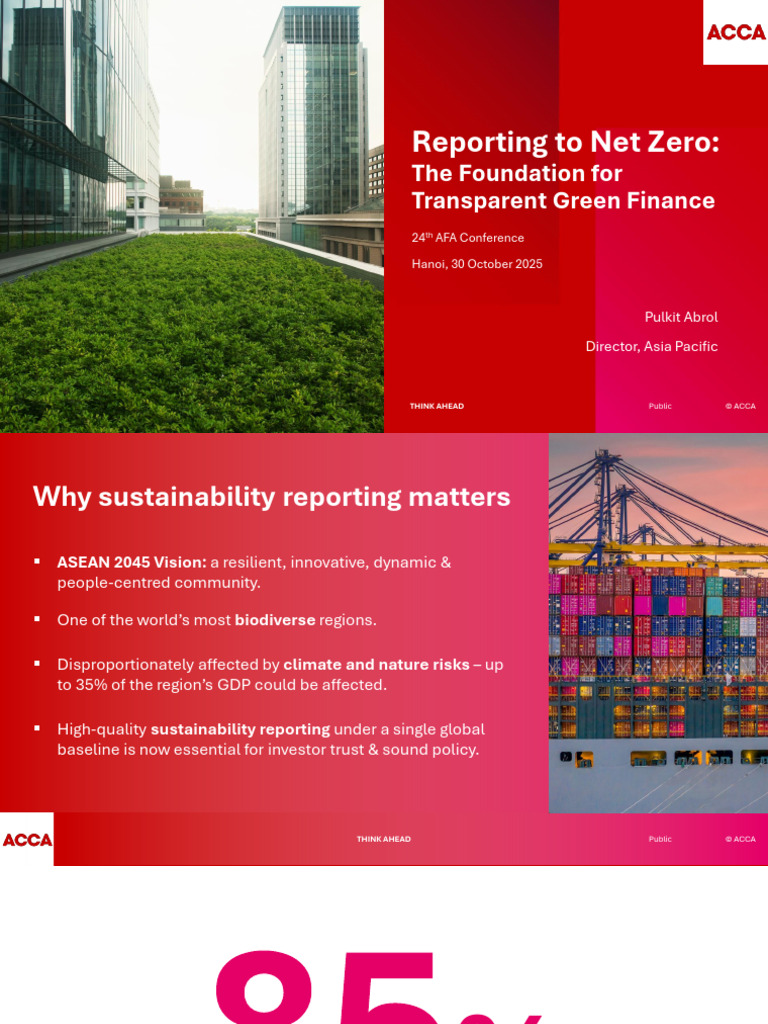Image resolution: width=768 pixels, height=1024 pixels.
Task: Click the '24th AFA Conference' line
Action: (x=468, y=238)
